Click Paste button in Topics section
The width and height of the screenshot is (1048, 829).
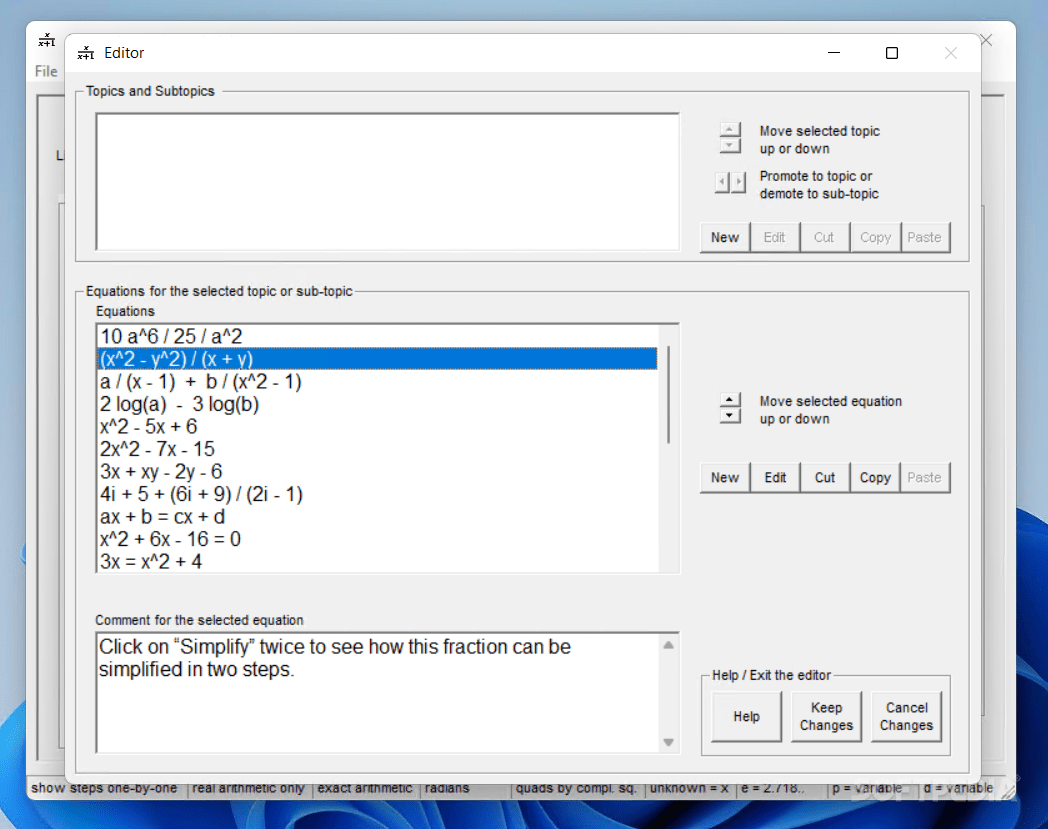[925, 237]
